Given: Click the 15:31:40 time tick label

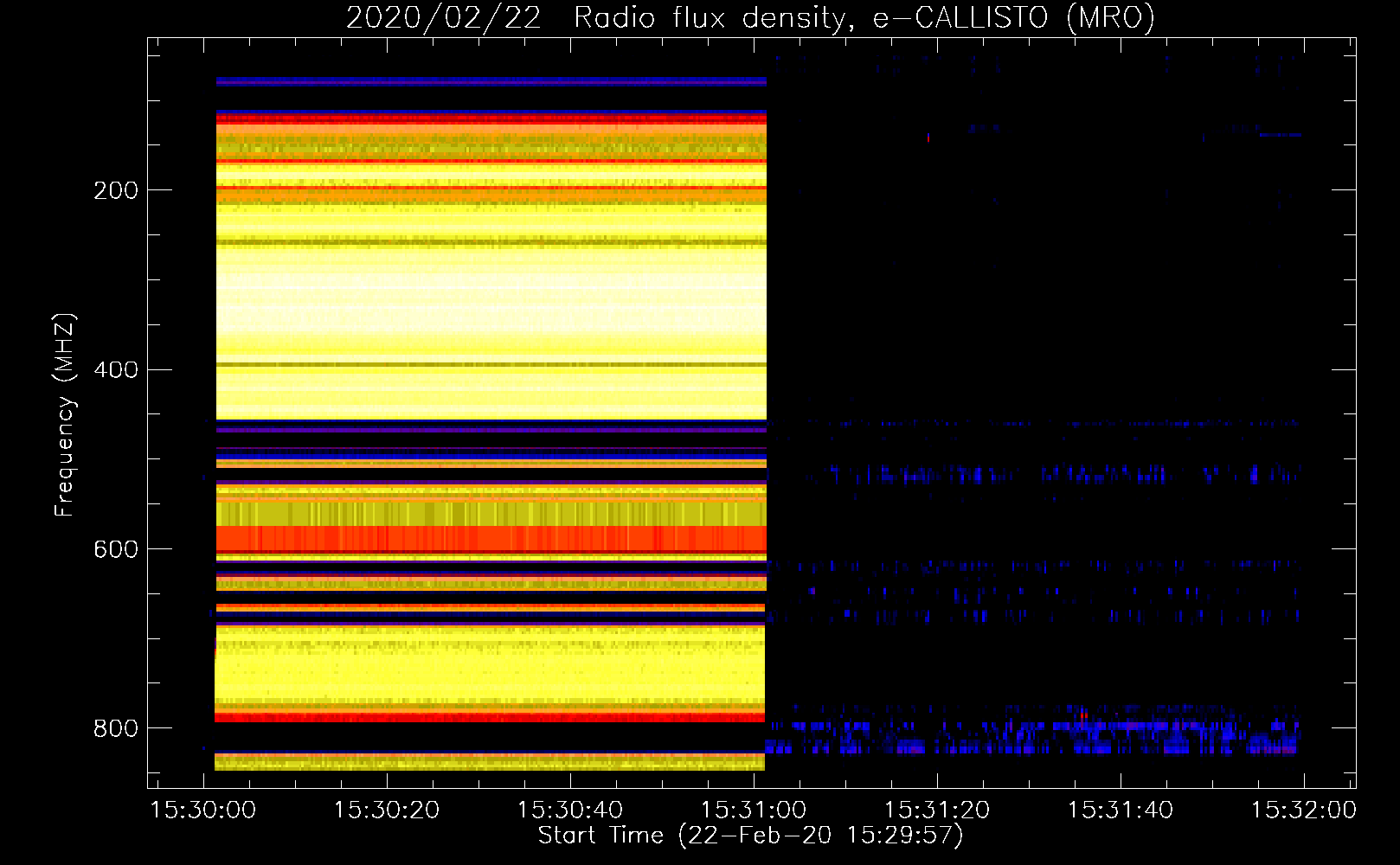Looking at the screenshot, I should (x=1121, y=811).
